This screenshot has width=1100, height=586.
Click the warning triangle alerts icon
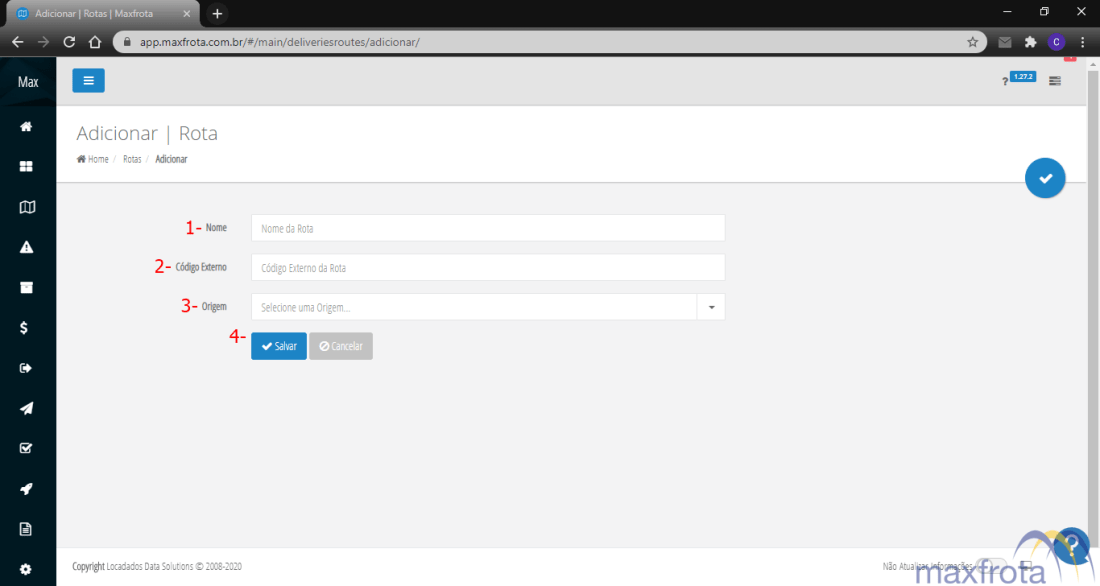tap(27, 247)
